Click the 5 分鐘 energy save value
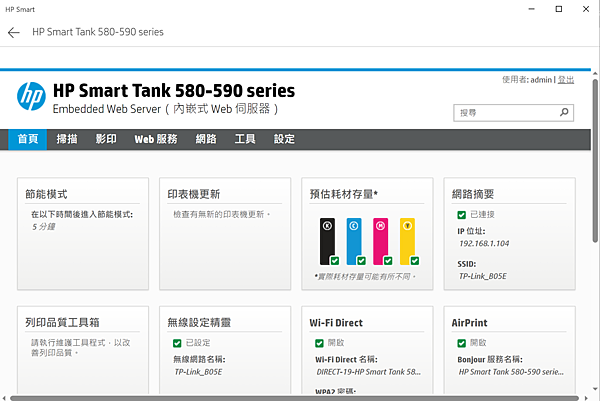600x401 pixels. click(43, 227)
